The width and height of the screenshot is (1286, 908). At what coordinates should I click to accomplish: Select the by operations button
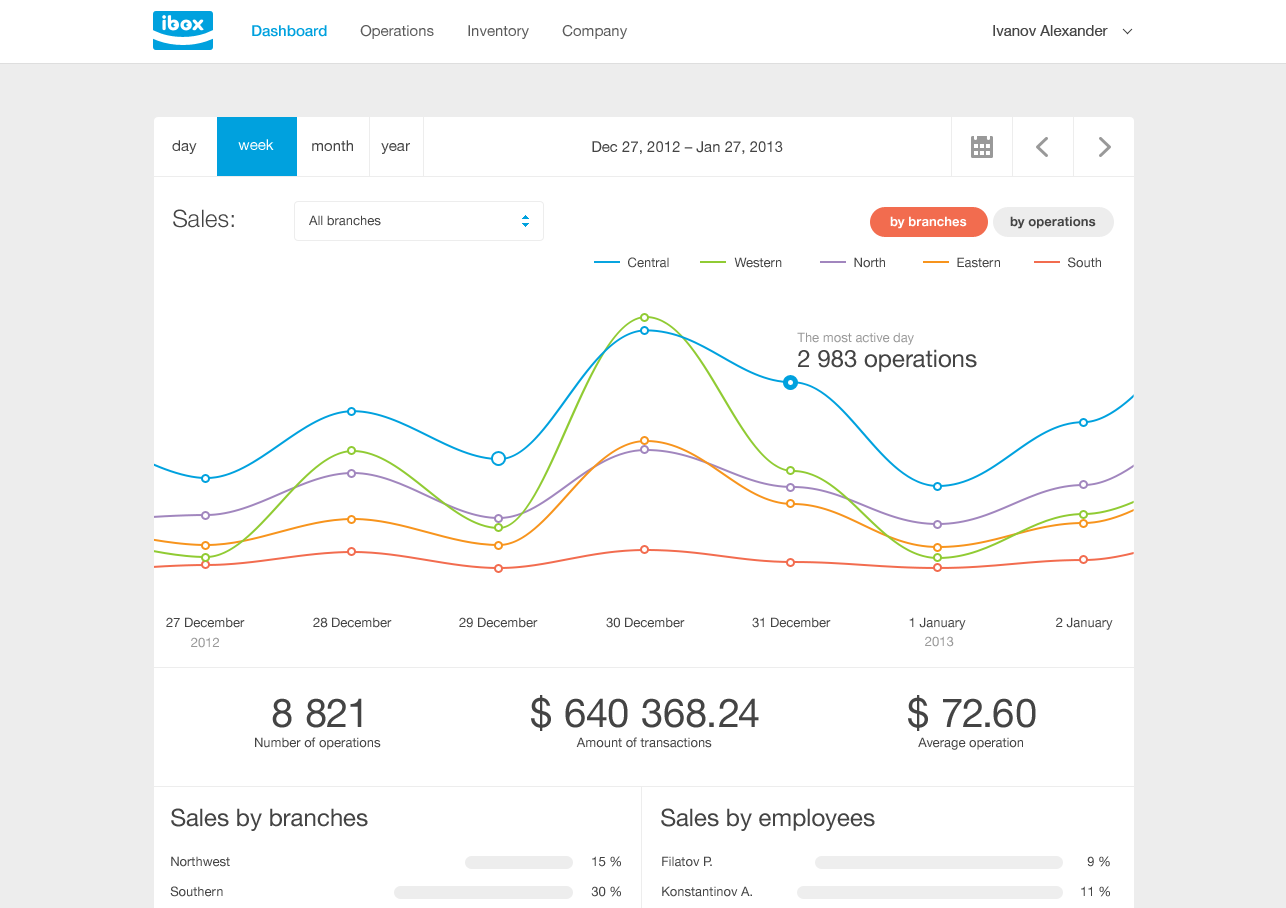coord(1052,222)
